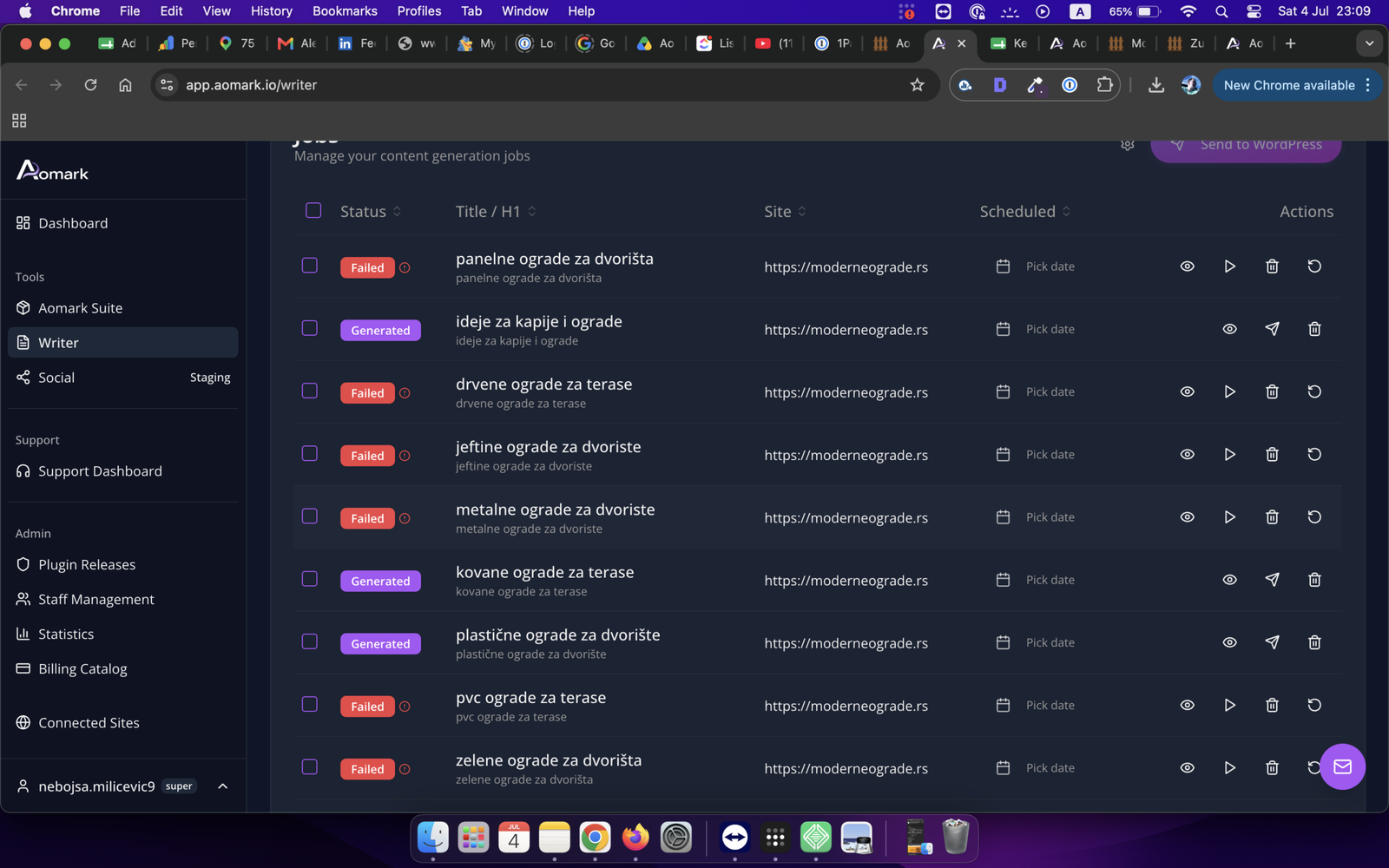Open Support Dashboard in the sidebar

point(123,471)
